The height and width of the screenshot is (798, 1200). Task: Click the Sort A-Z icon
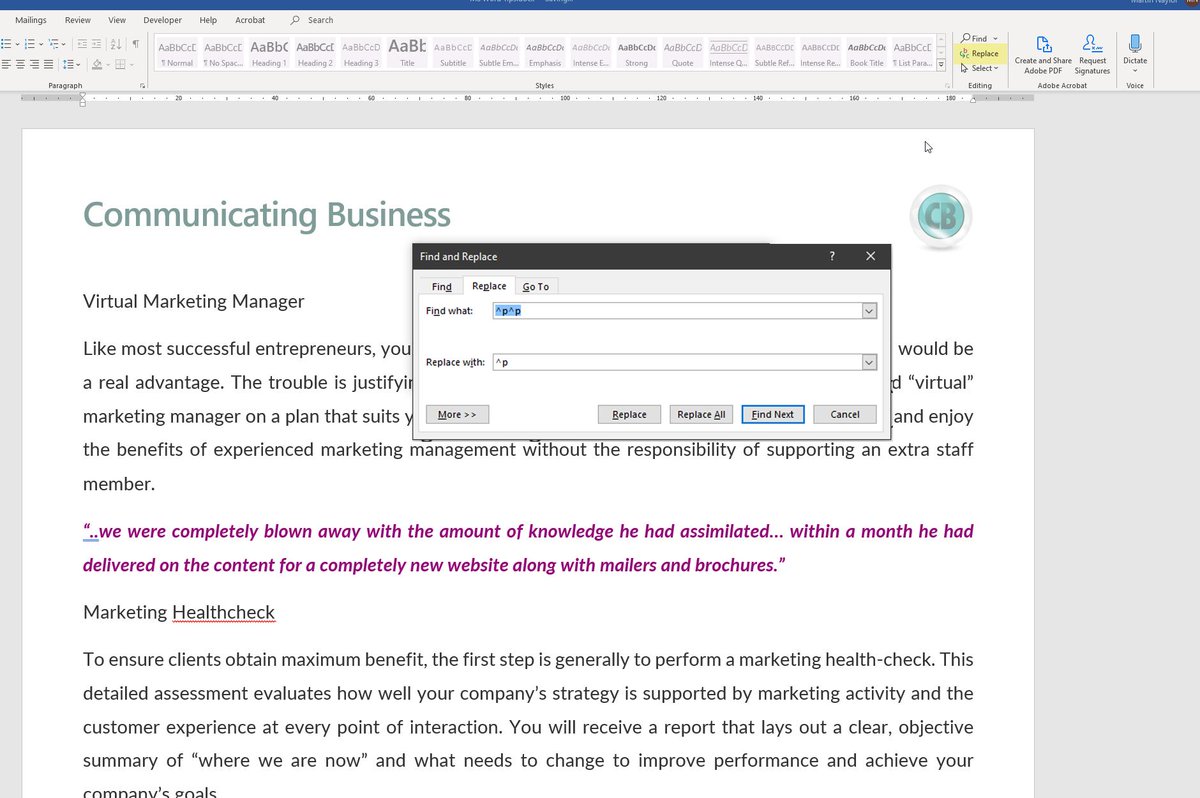click(x=116, y=44)
